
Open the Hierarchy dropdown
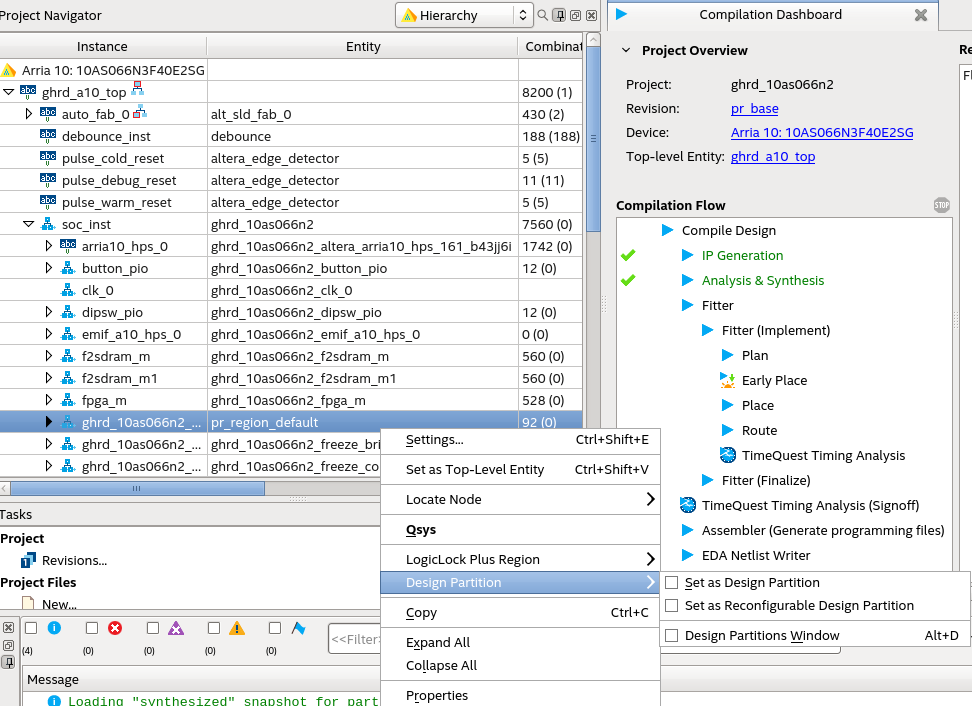tap(465, 15)
